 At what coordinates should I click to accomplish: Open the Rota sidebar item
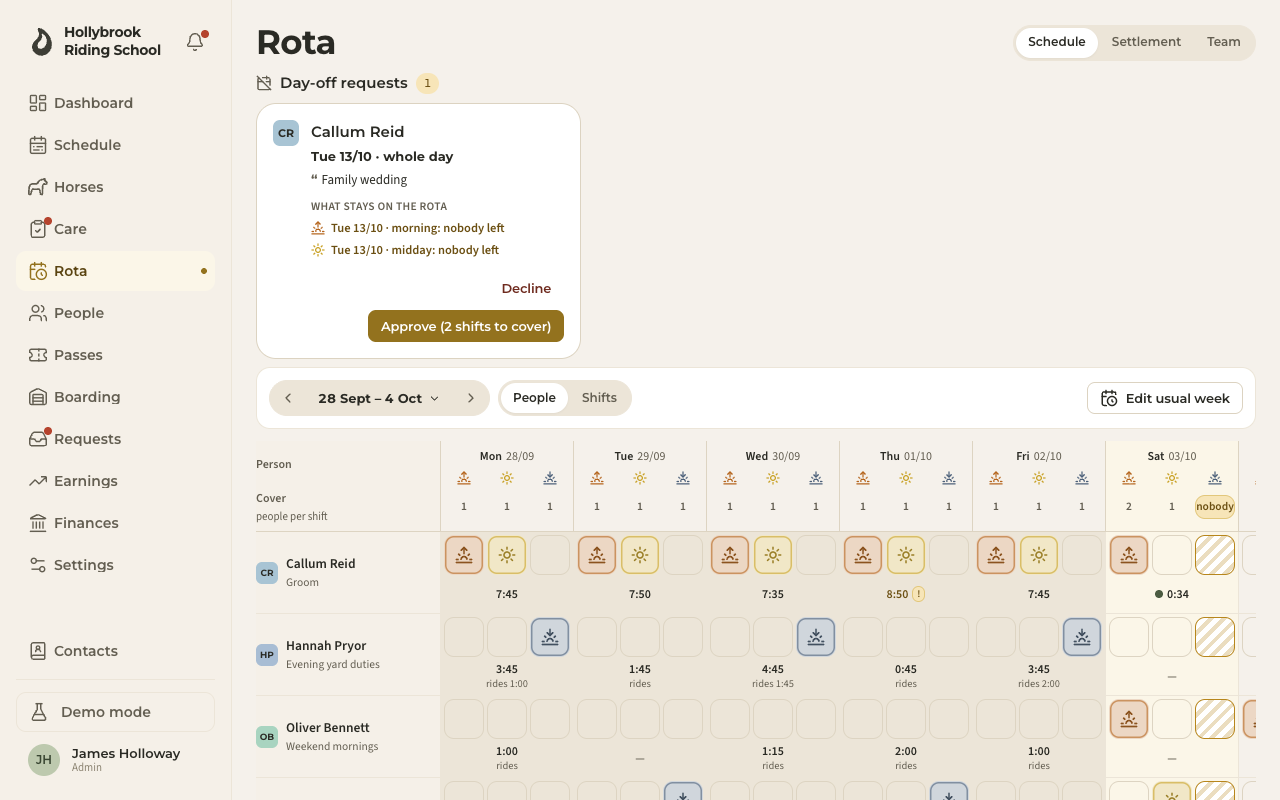tap(115, 271)
